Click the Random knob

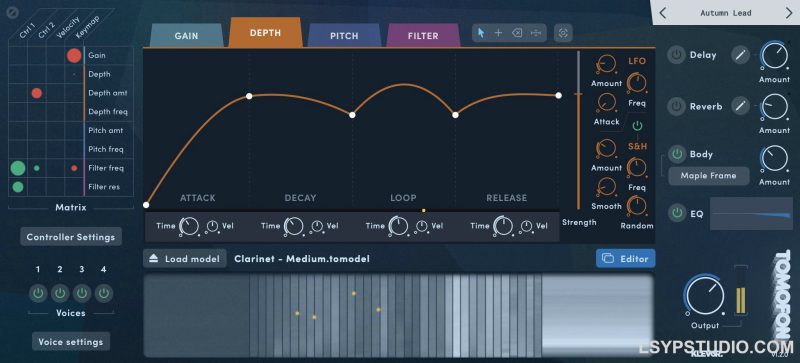coord(636,206)
